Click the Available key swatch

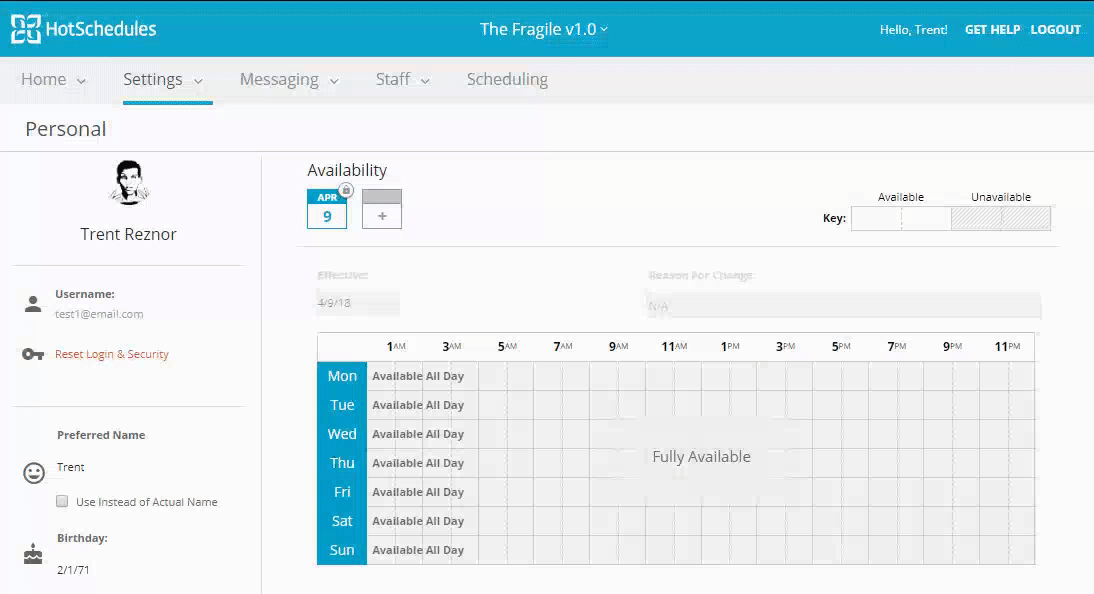coord(901,218)
